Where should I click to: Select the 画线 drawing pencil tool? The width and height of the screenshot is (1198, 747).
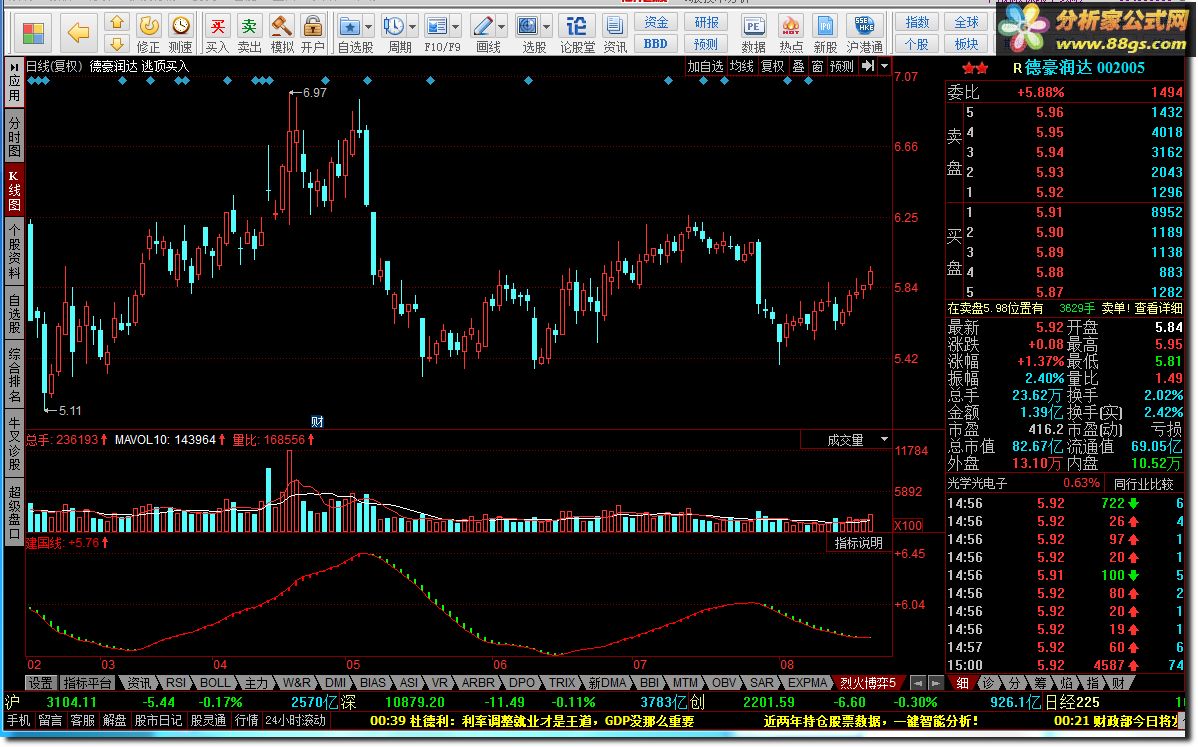pyautogui.click(x=483, y=35)
